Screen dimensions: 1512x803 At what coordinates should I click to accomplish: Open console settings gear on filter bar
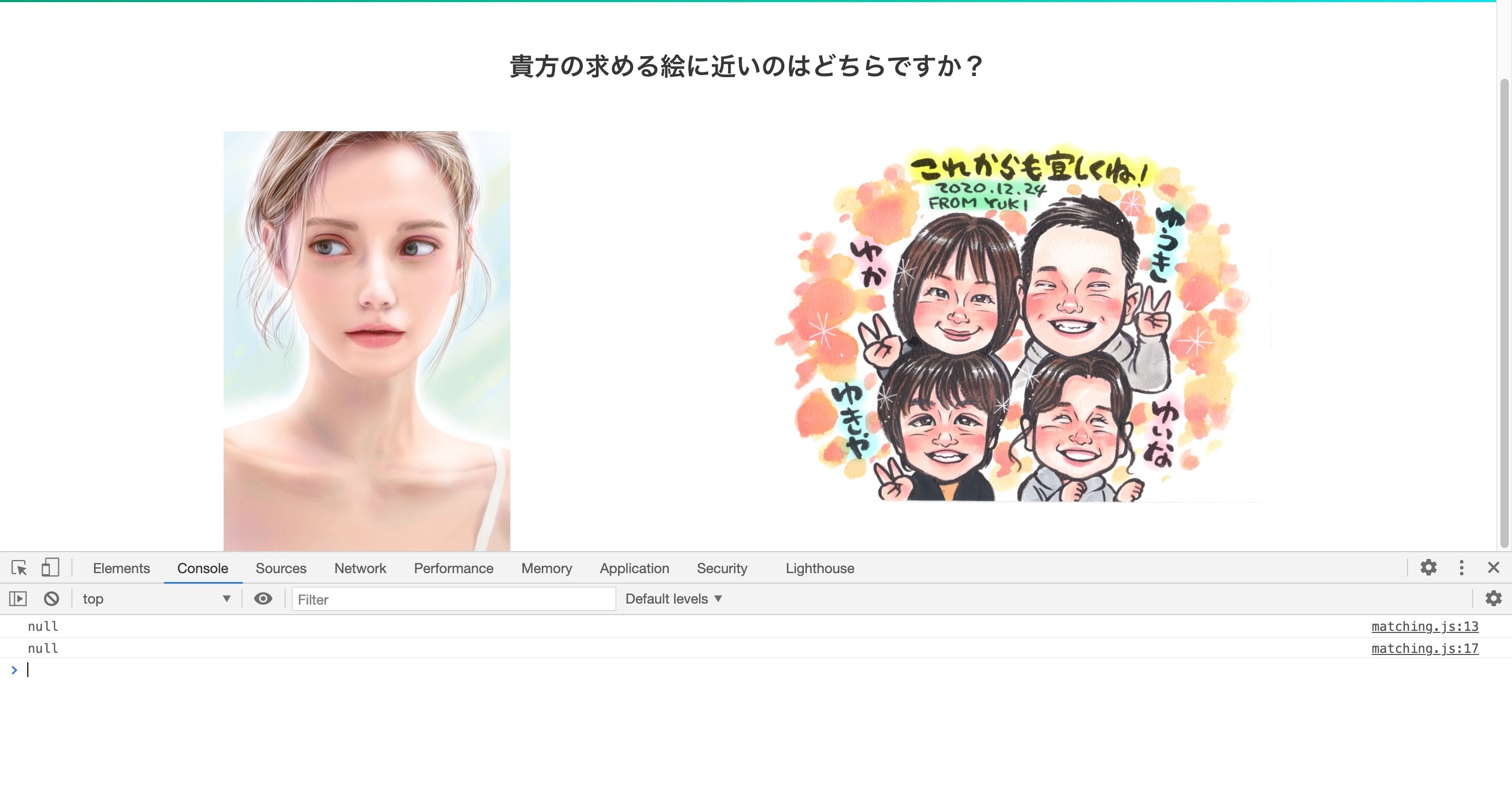click(1493, 599)
